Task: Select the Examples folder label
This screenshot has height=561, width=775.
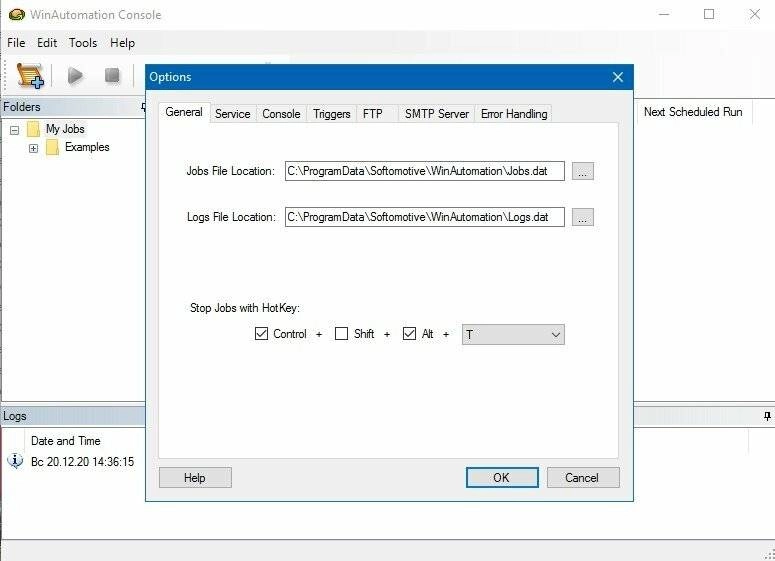Action: tap(87, 147)
